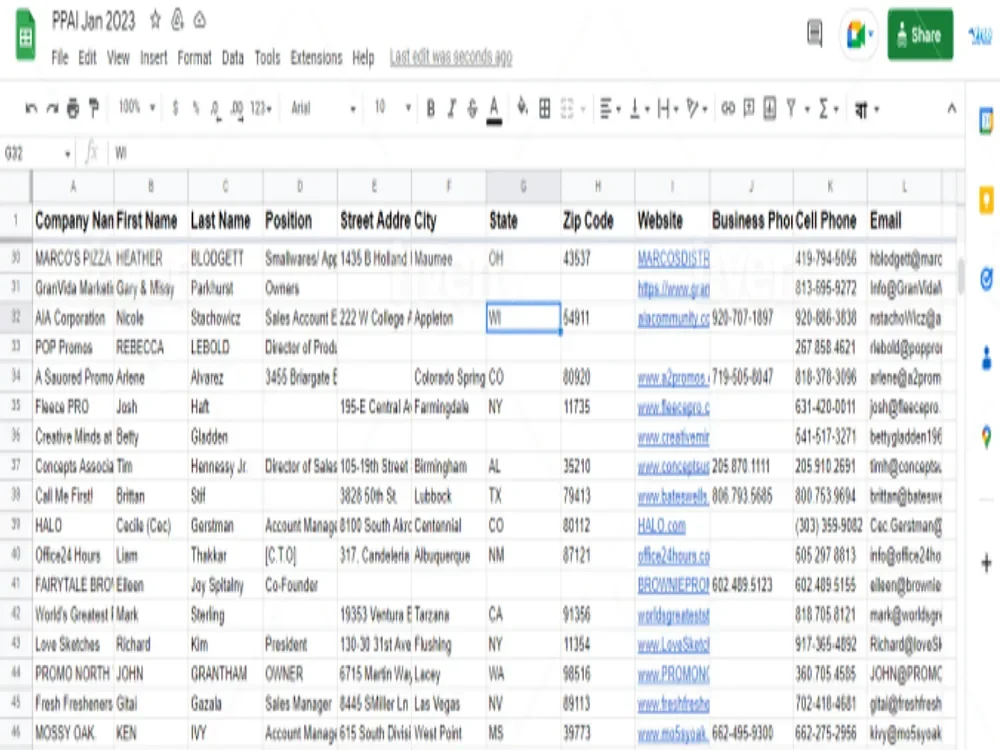Open the Edit menu
Screen dimensions: 1000x750
coord(87,58)
